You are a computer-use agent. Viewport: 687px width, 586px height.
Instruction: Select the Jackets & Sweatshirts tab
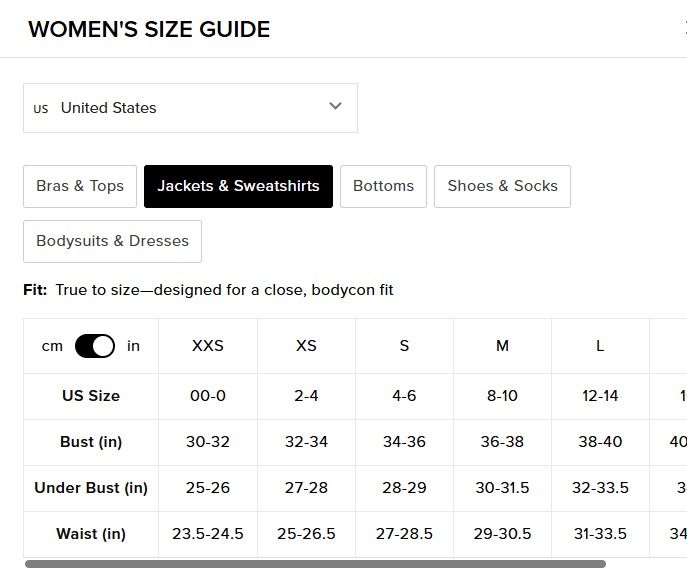click(x=238, y=186)
